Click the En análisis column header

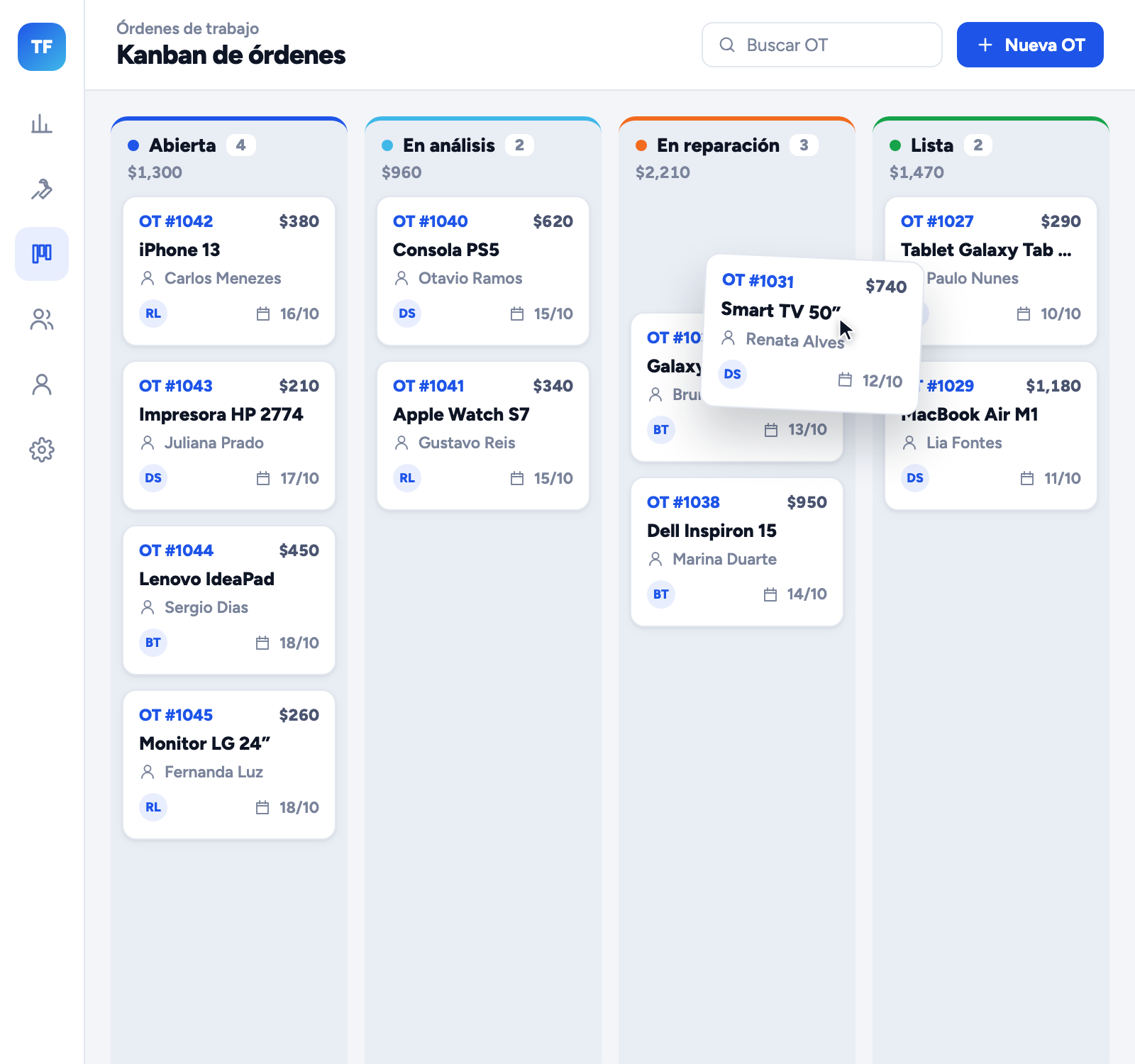[449, 145]
